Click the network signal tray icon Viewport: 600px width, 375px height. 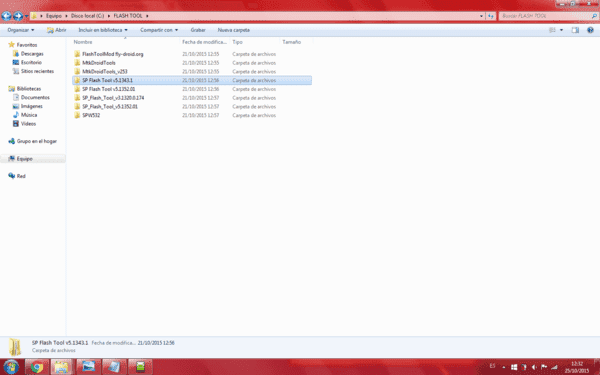click(x=554, y=367)
